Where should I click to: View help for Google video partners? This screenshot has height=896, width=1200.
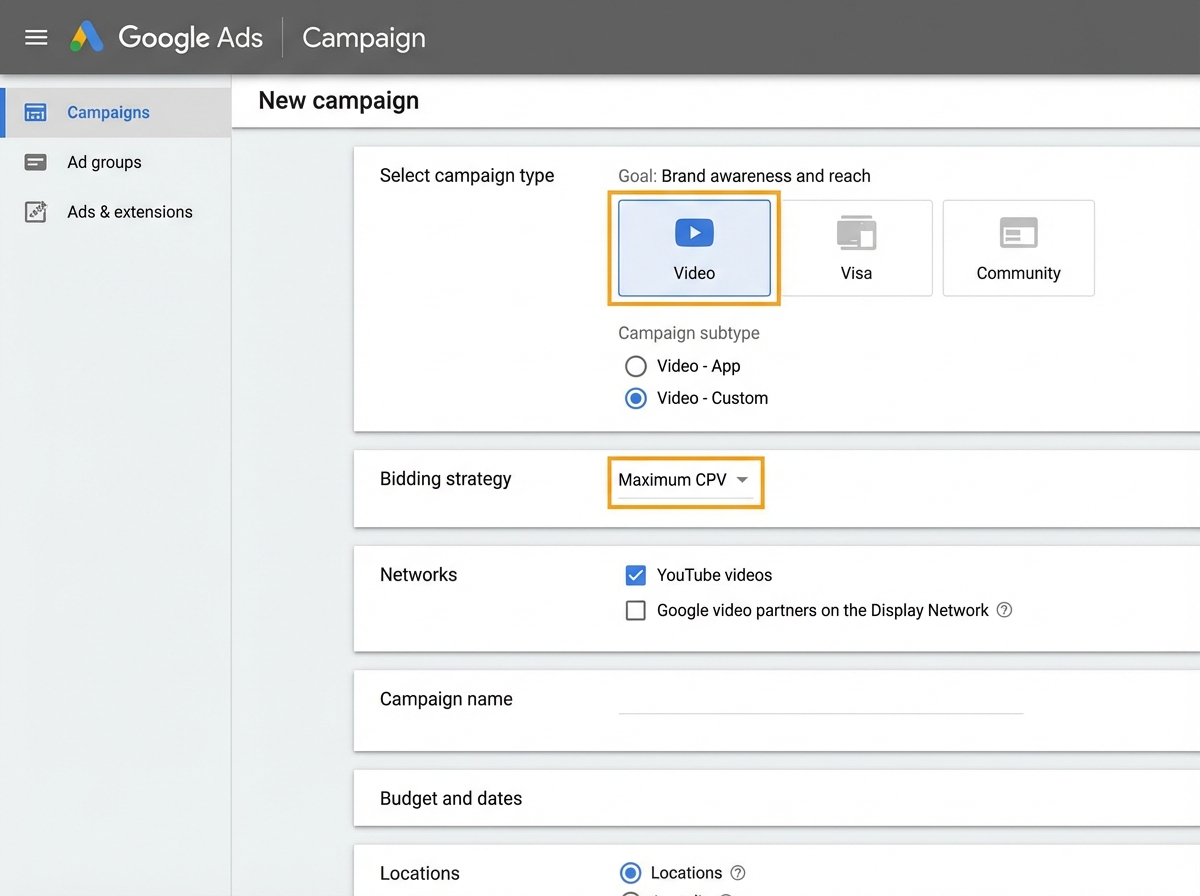click(1004, 609)
